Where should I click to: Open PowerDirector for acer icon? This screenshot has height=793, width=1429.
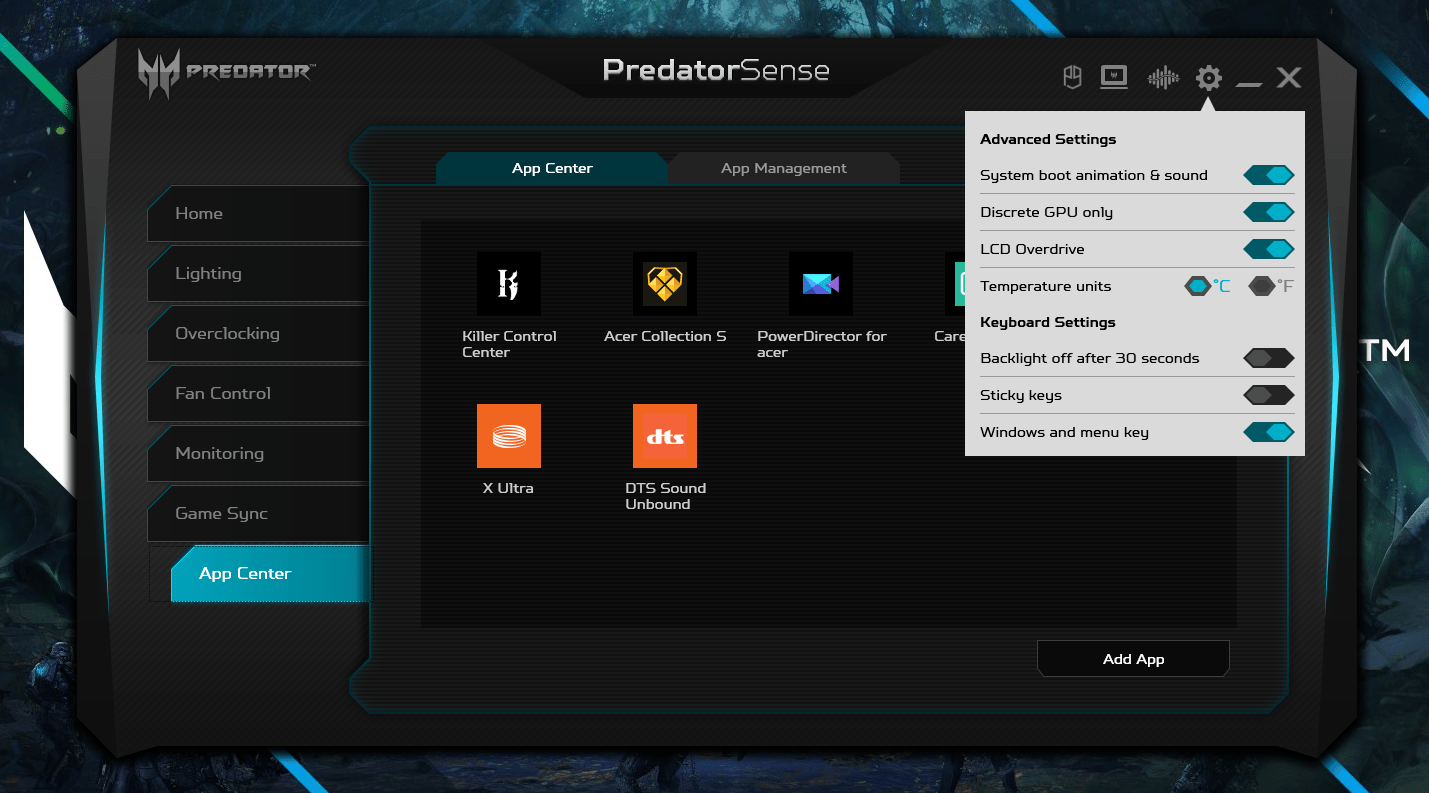(821, 284)
